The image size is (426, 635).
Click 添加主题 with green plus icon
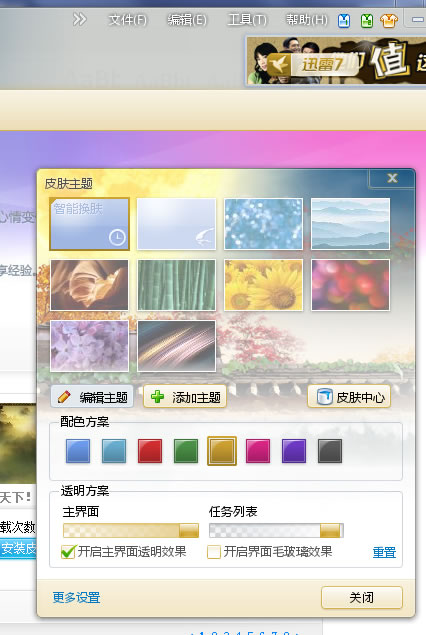[x=185, y=397]
